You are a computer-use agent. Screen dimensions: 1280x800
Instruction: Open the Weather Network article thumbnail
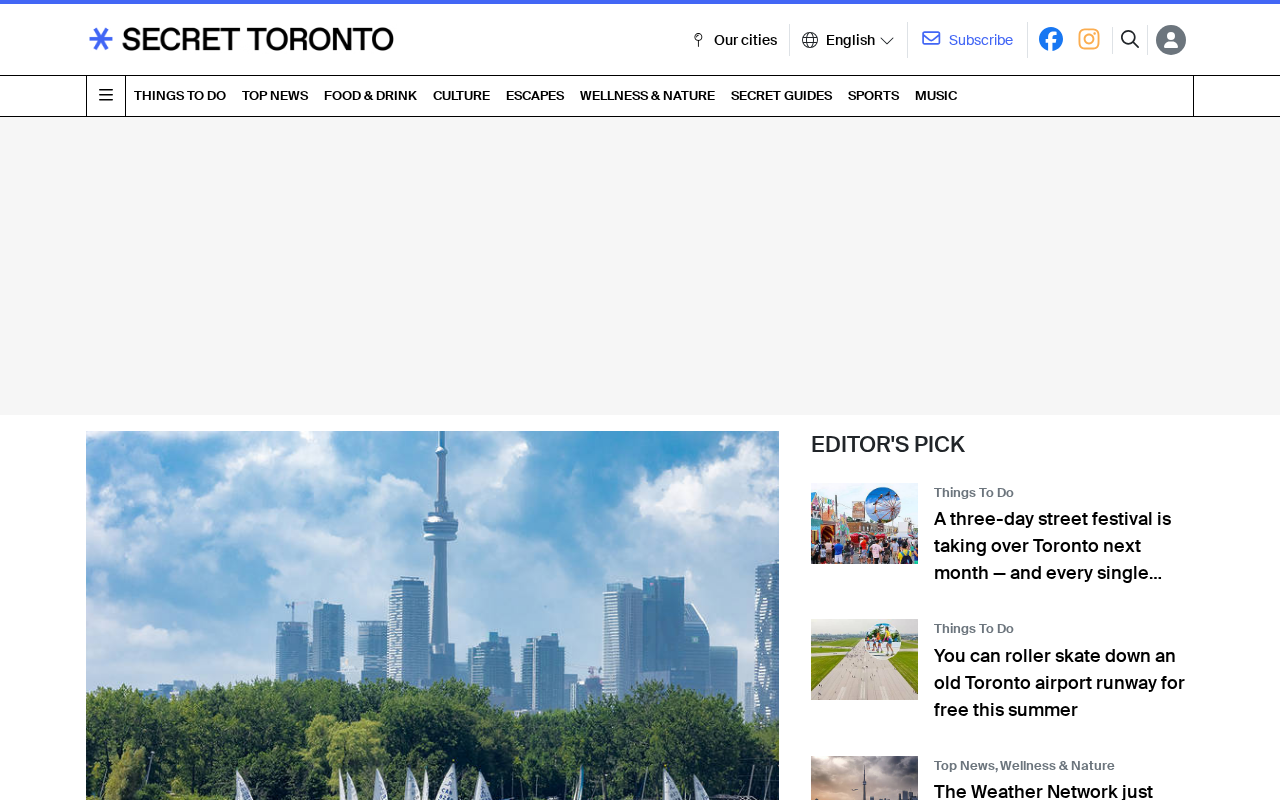click(x=864, y=778)
